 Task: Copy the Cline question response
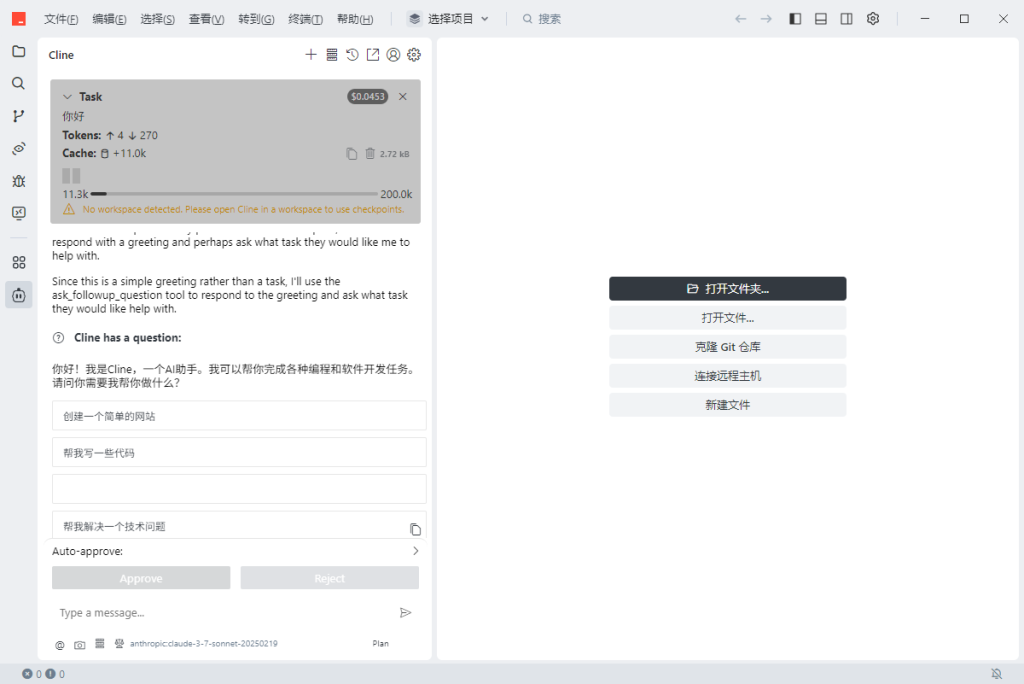point(415,529)
